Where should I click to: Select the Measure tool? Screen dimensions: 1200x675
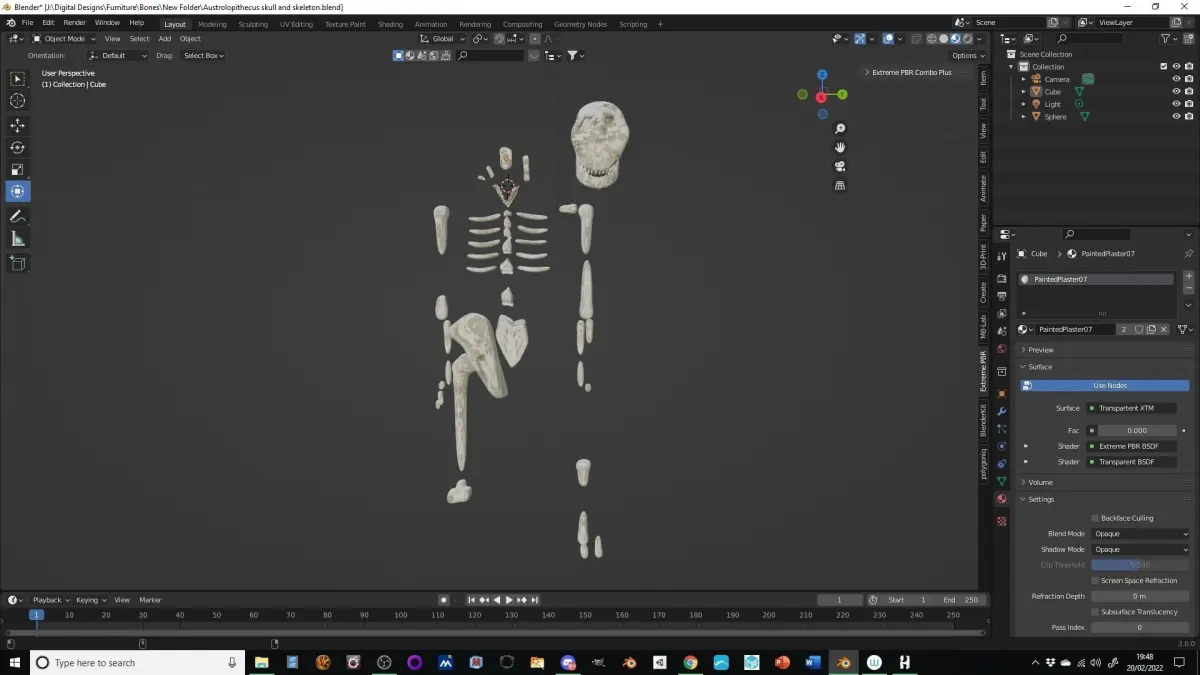tap(17, 239)
